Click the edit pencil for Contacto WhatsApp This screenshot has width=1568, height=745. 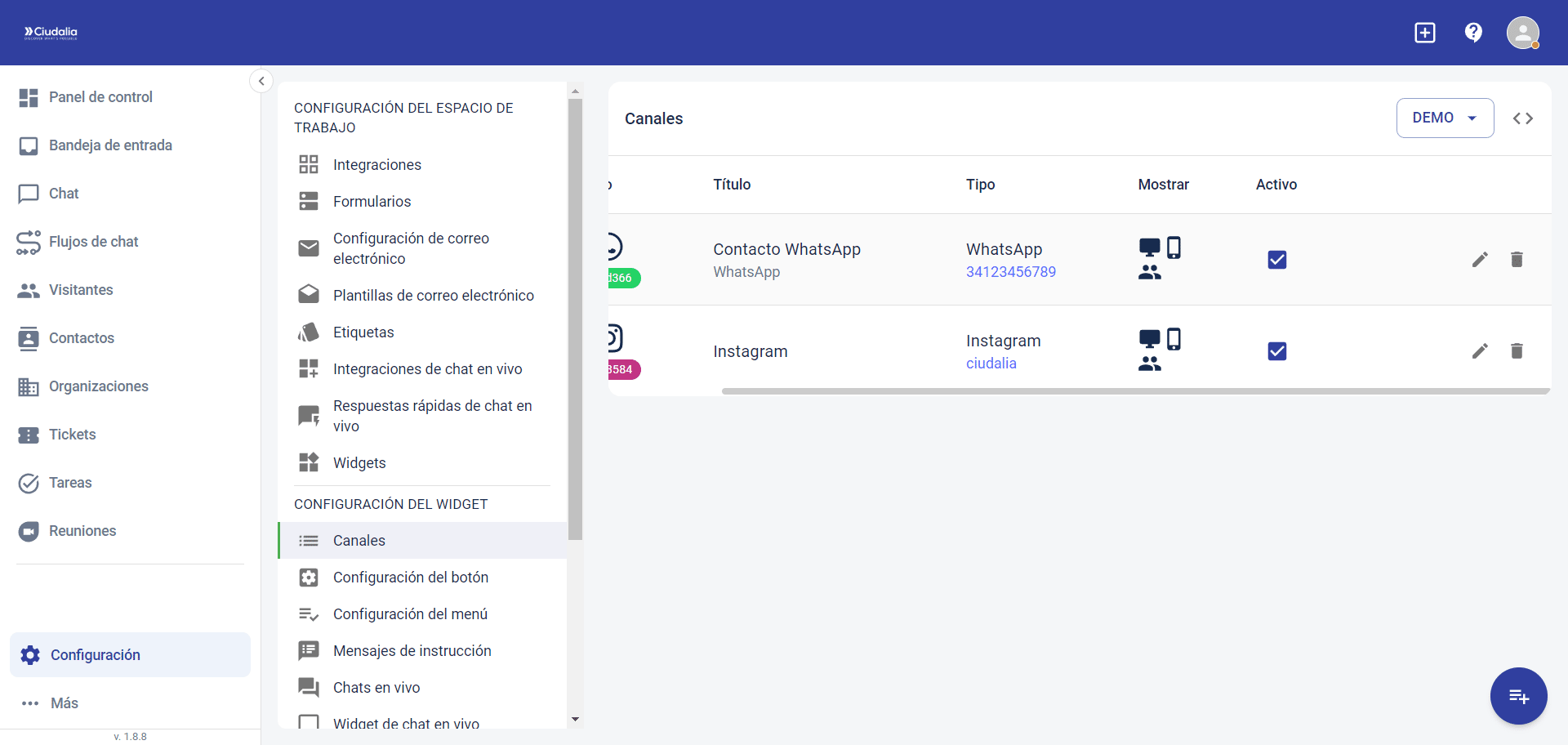1481,259
